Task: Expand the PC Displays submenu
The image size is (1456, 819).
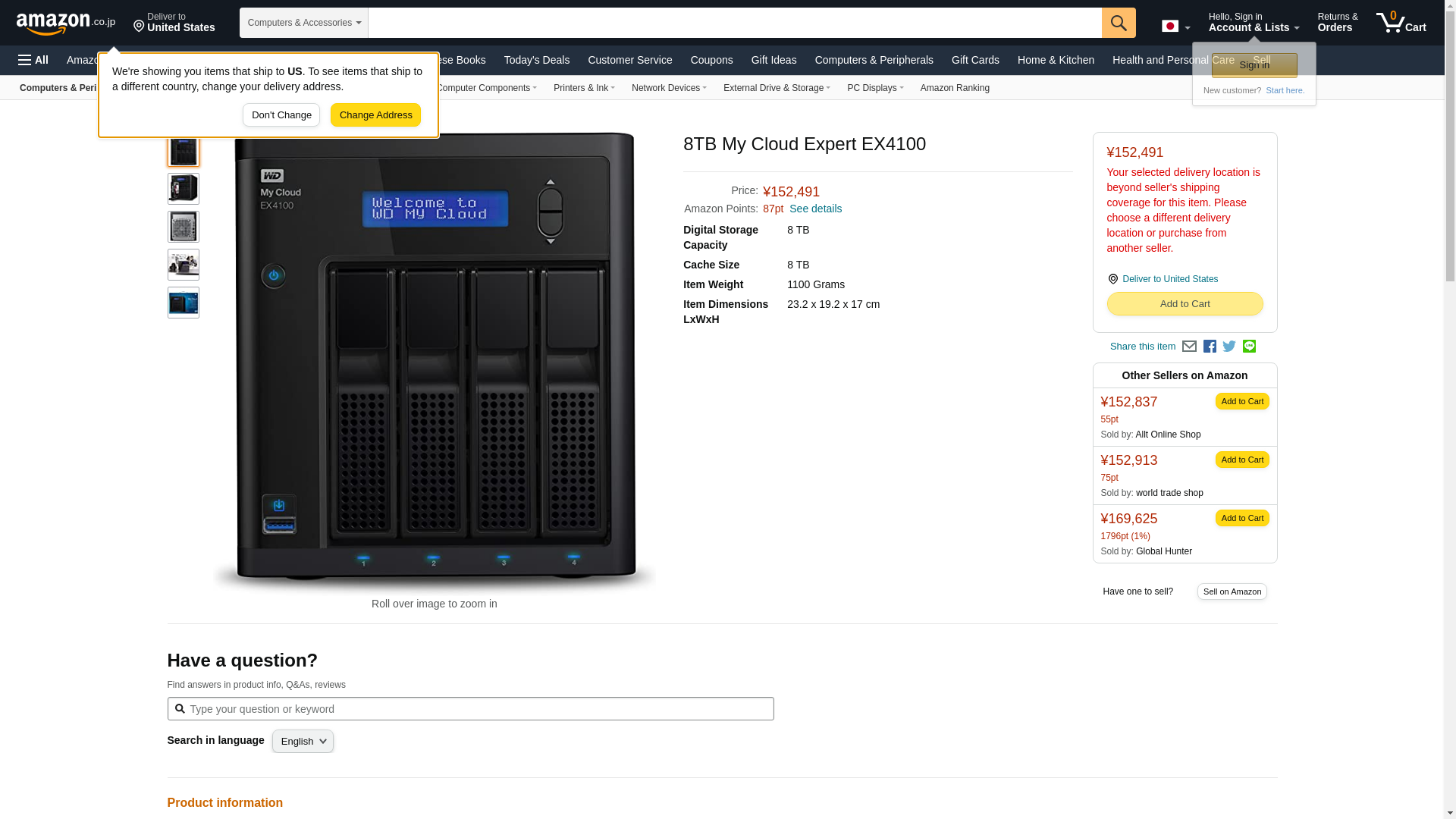Action: [x=874, y=88]
